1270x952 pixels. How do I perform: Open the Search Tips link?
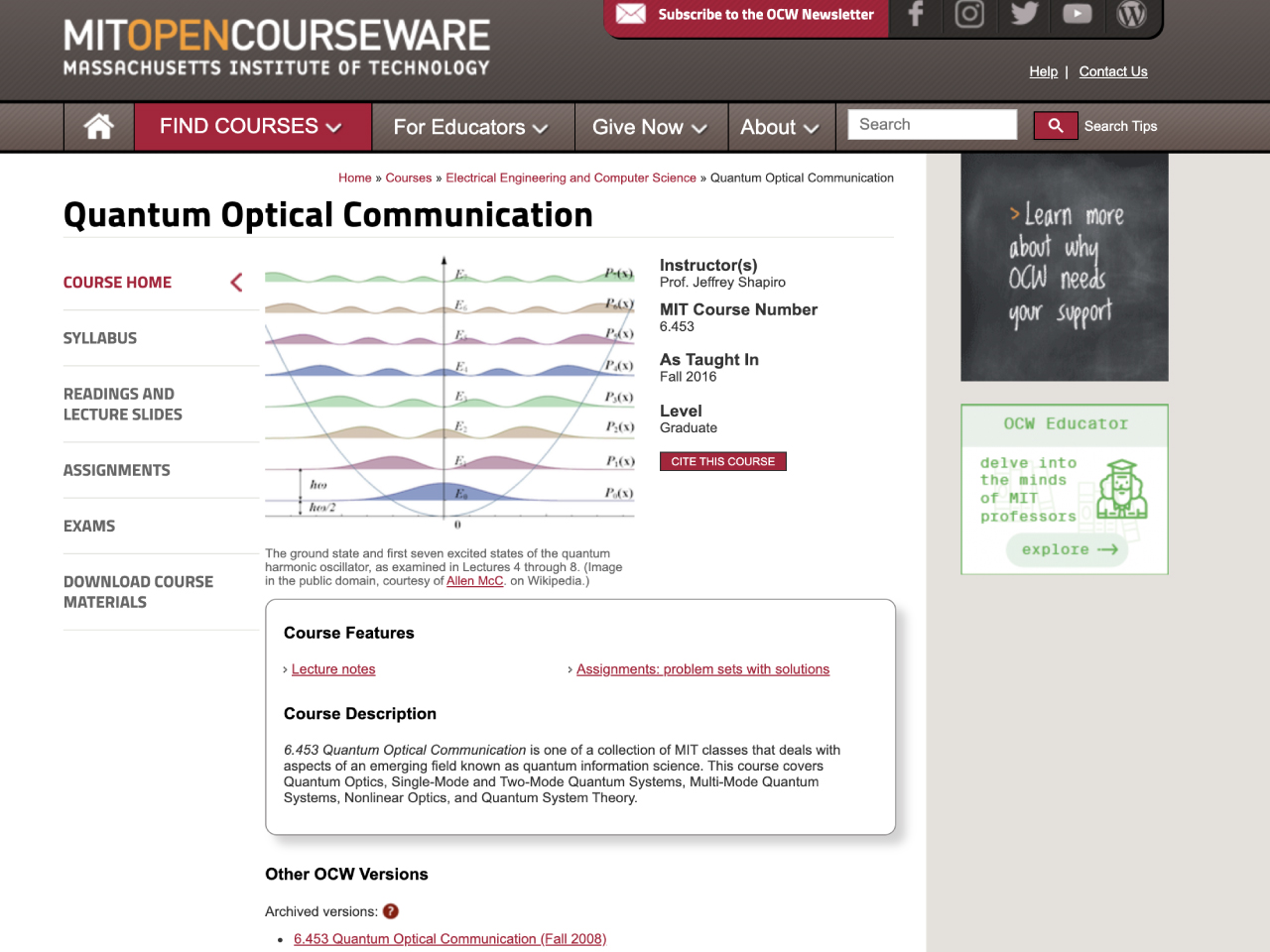click(1121, 126)
